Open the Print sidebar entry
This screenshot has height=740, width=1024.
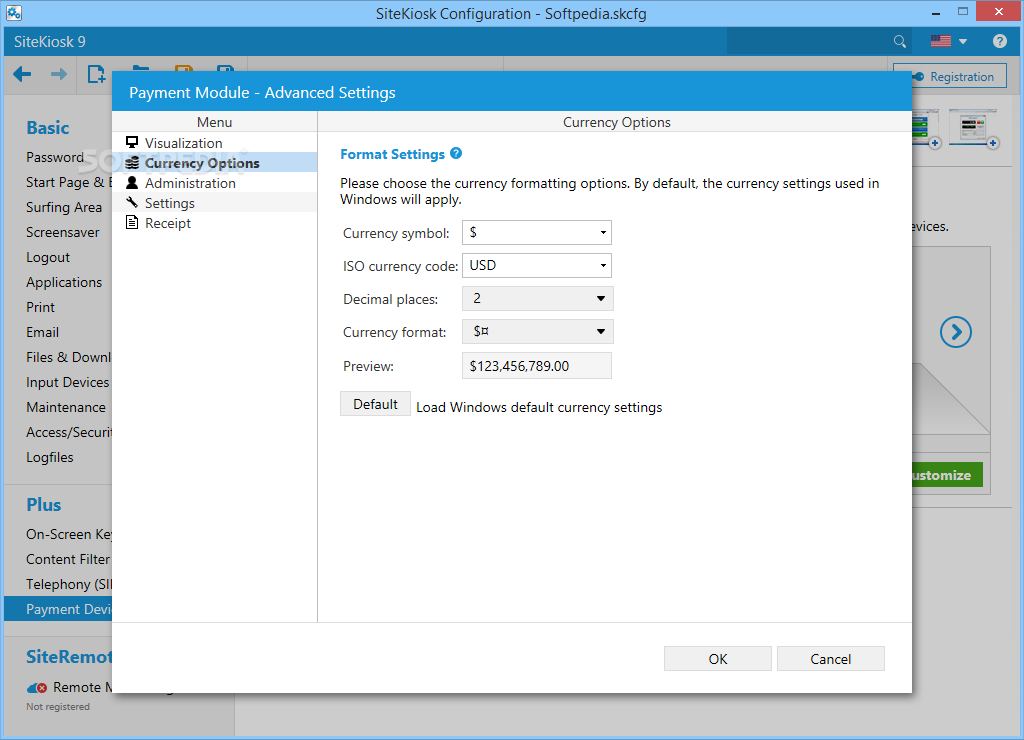click(x=40, y=307)
